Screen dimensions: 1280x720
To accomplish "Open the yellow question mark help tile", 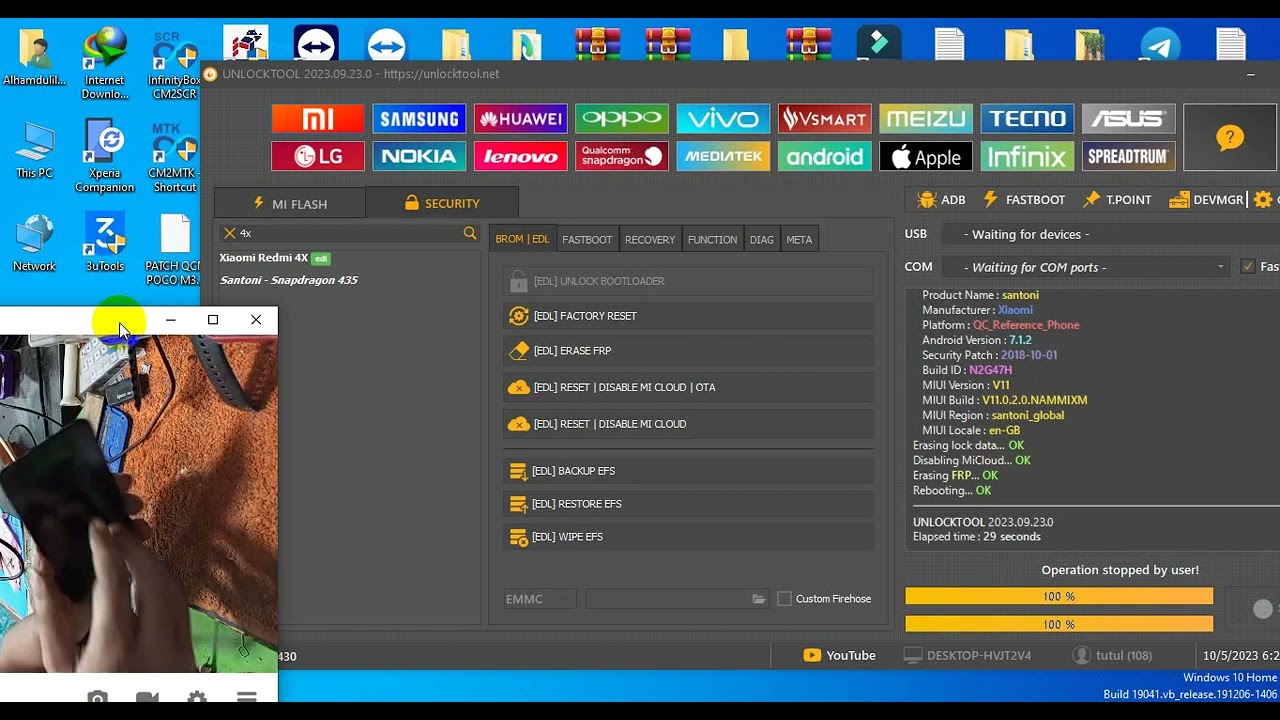I will tap(1230, 138).
